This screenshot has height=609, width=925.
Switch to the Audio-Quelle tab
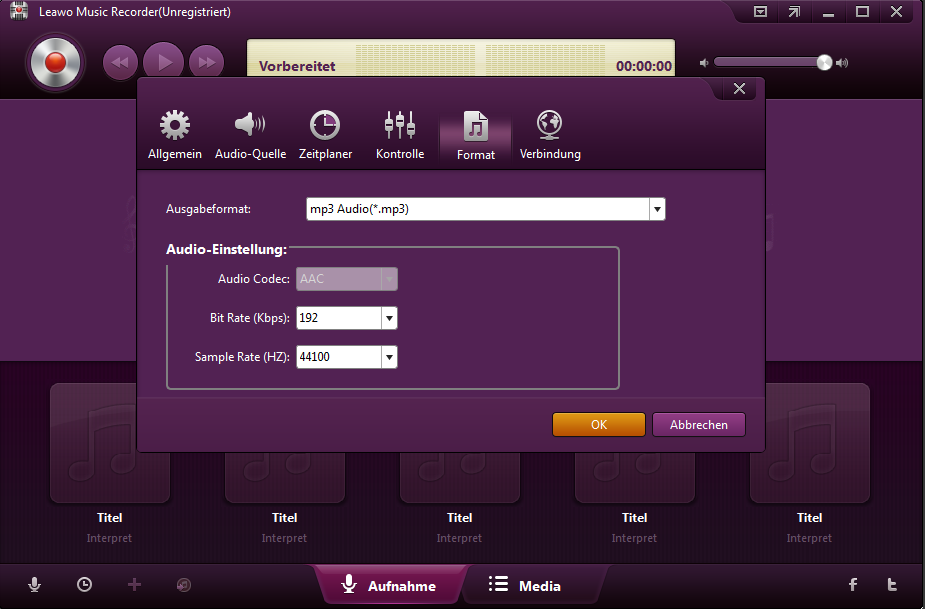pyautogui.click(x=250, y=135)
